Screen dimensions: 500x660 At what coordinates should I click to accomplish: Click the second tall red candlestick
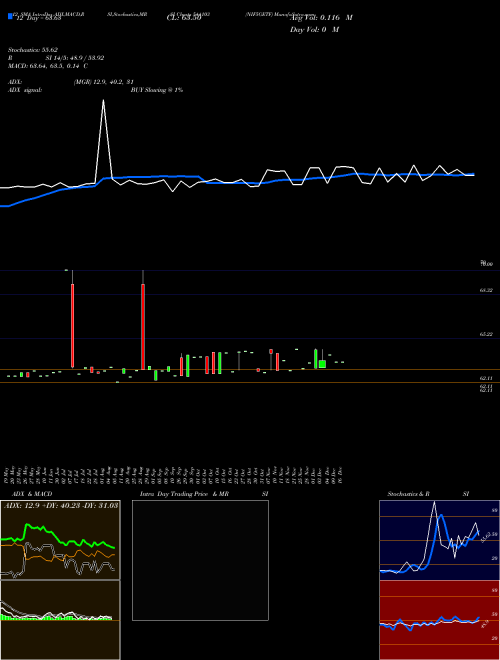point(143,326)
